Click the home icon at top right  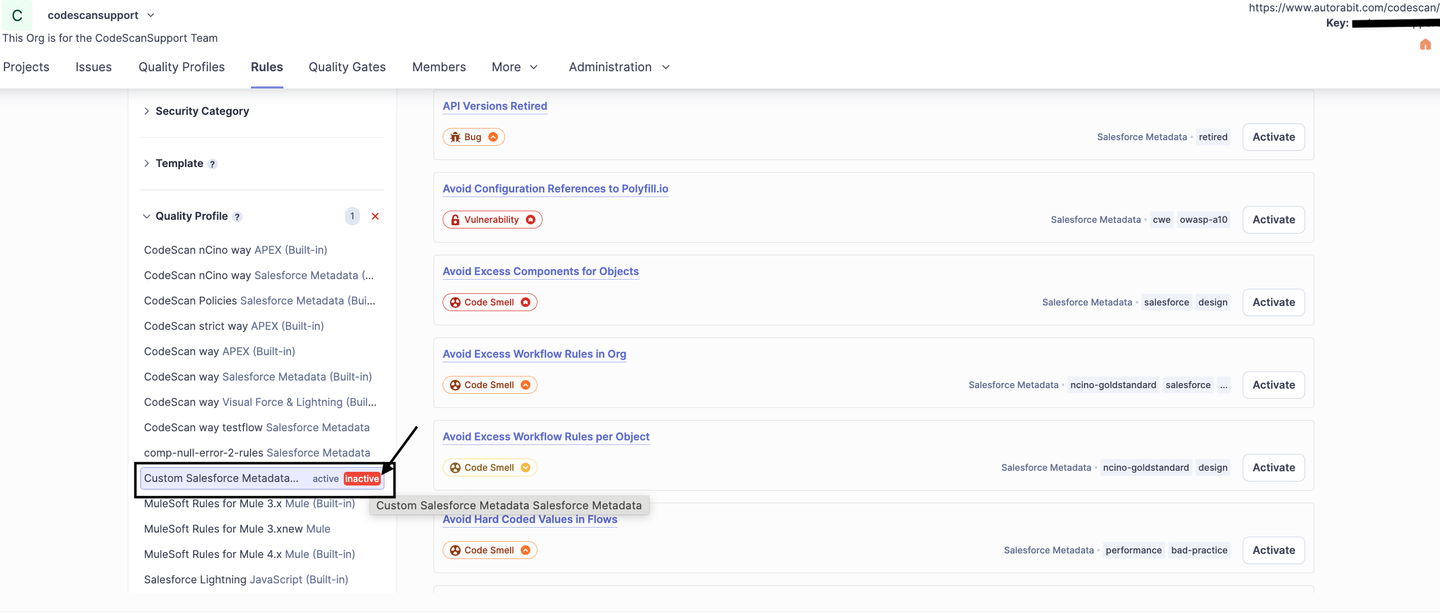[1425, 45]
